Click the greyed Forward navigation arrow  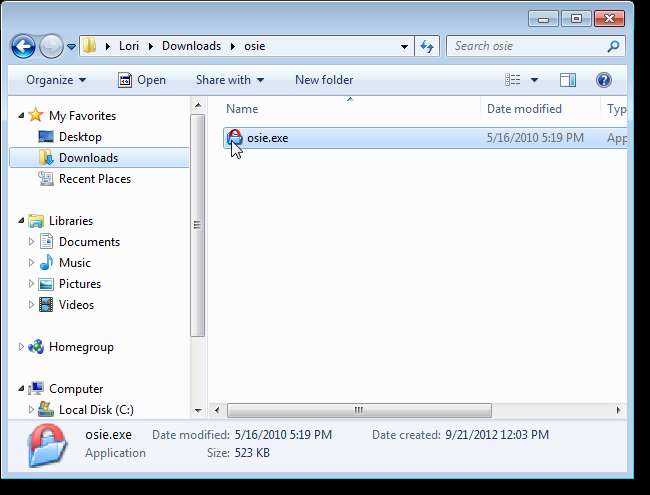pos(51,46)
